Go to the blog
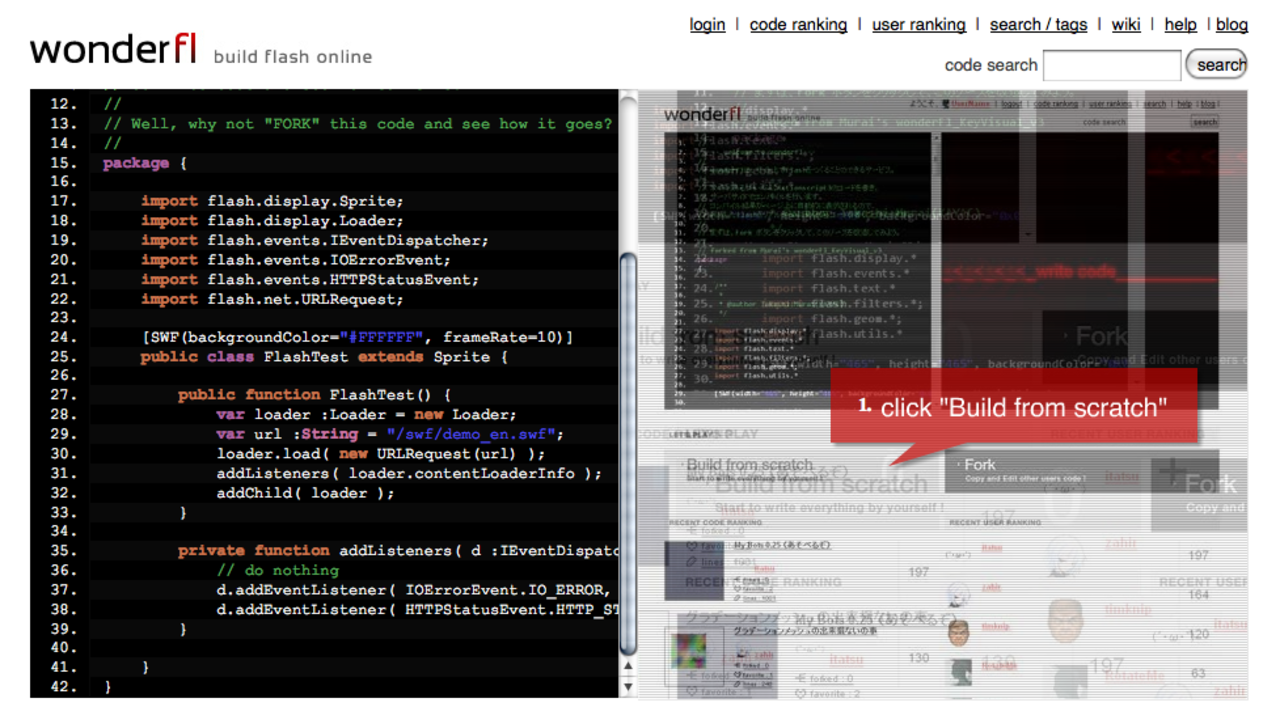The height and width of the screenshot is (728, 1280). [1231, 24]
